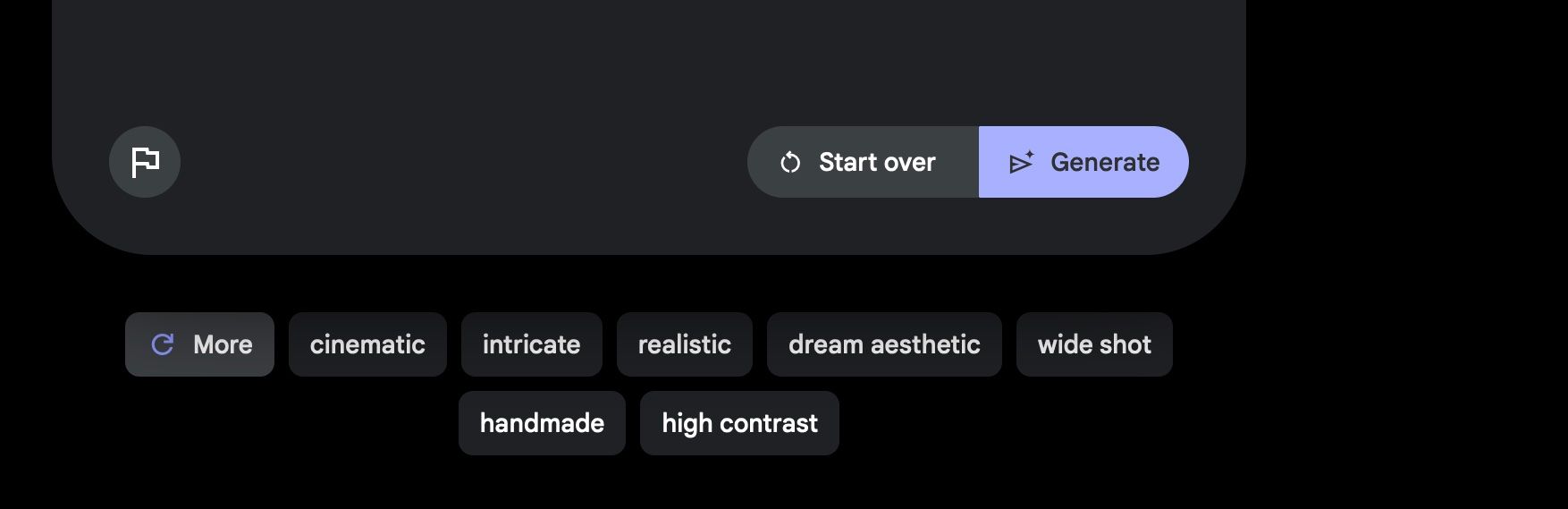Screen dimensions: 1568x509
Task: Add the handmade style chip
Action: 542,423
